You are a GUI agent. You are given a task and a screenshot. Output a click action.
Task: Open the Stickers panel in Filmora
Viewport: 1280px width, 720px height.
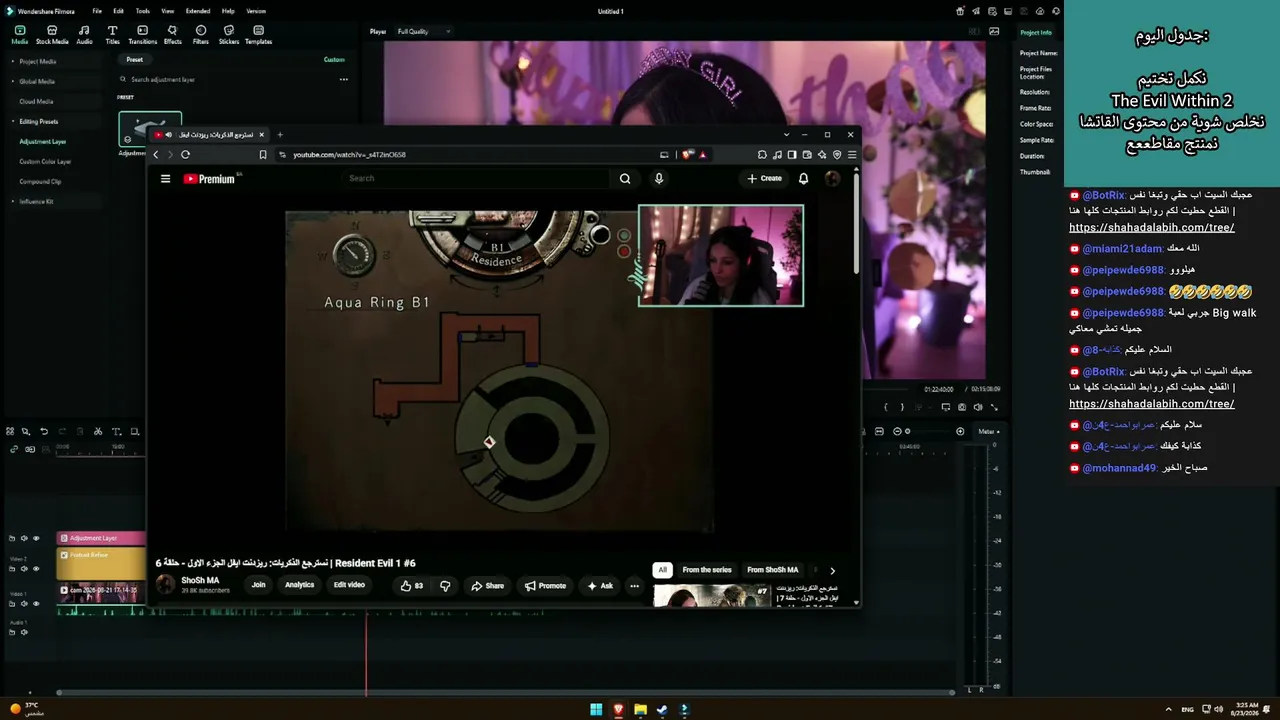pos(229,35)
